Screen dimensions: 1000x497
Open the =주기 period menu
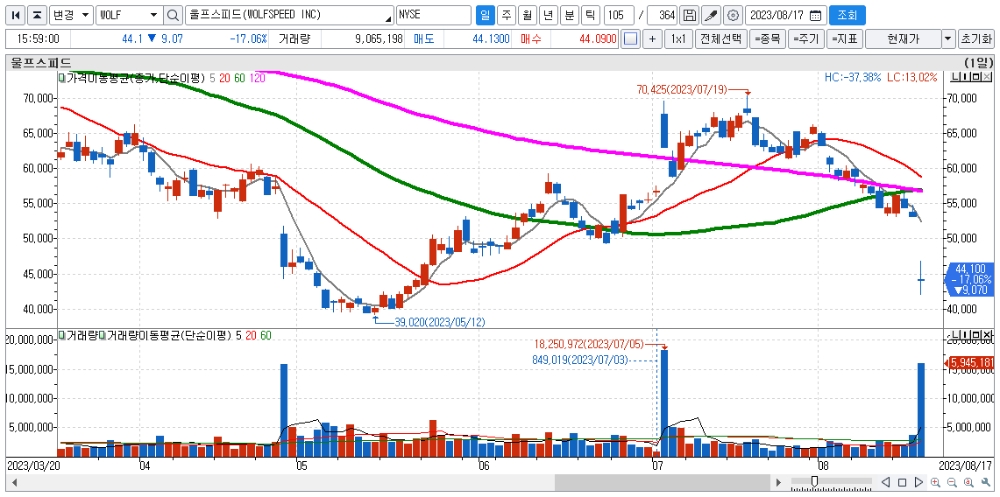pos(805,39)
